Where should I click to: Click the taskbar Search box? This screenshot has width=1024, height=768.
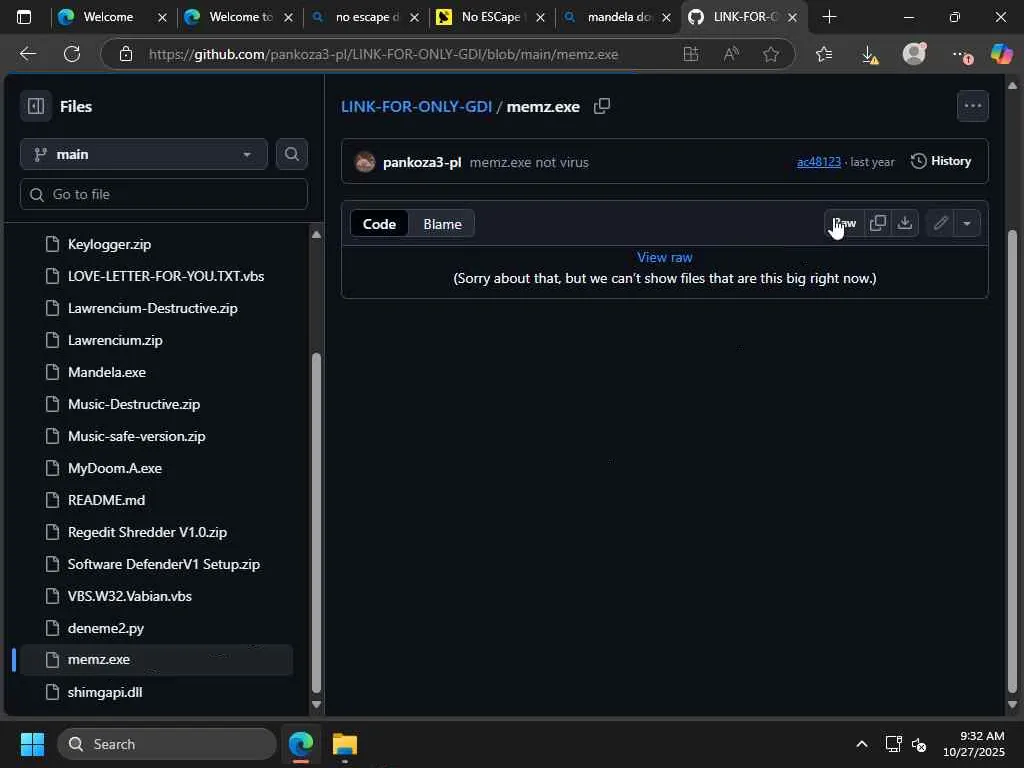pos(167,744)
